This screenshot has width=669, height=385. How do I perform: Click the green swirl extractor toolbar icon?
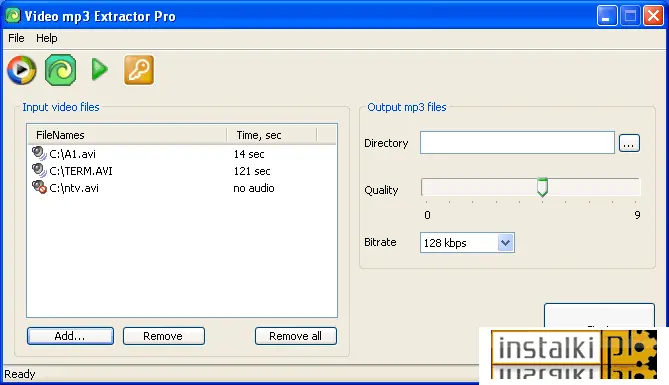[61, 70]
